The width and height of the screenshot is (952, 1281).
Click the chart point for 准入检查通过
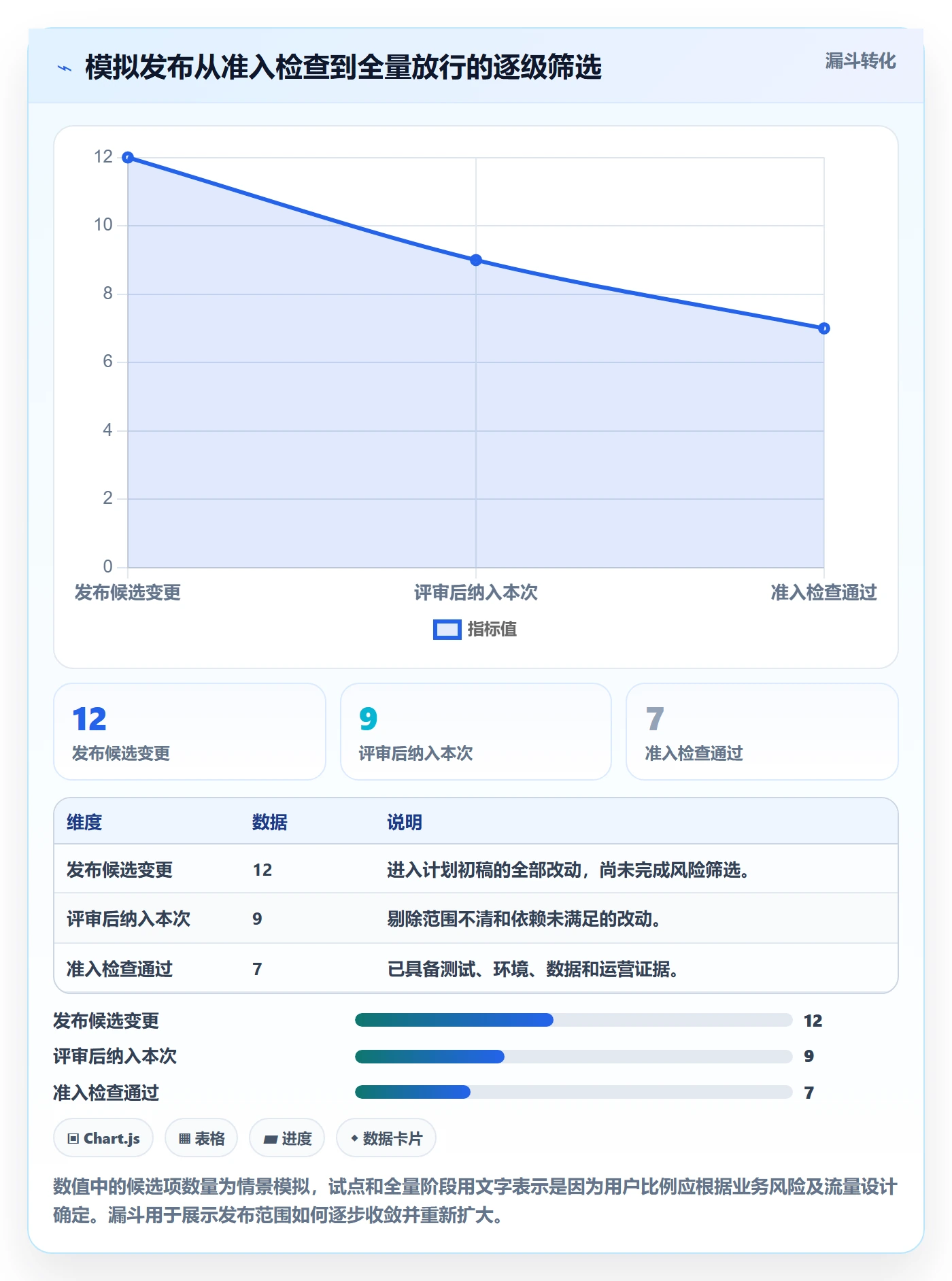pos(824,328)
